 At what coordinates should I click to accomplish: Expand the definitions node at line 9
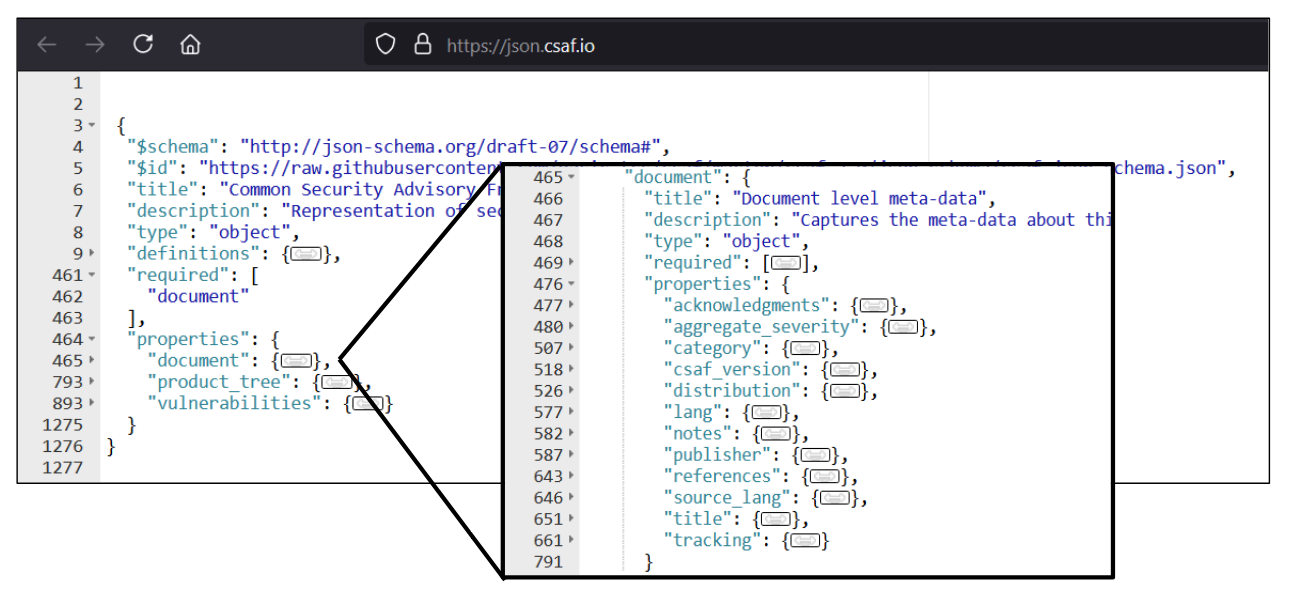click(92, 253)
